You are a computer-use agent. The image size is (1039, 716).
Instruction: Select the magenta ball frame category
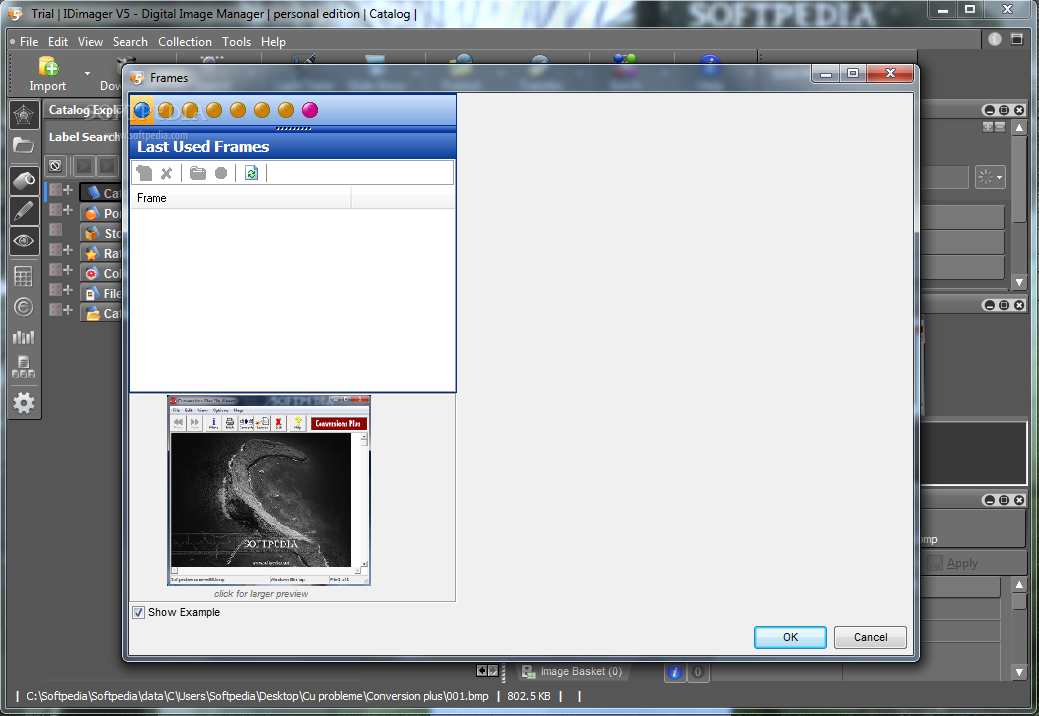(x=309, y=110)
